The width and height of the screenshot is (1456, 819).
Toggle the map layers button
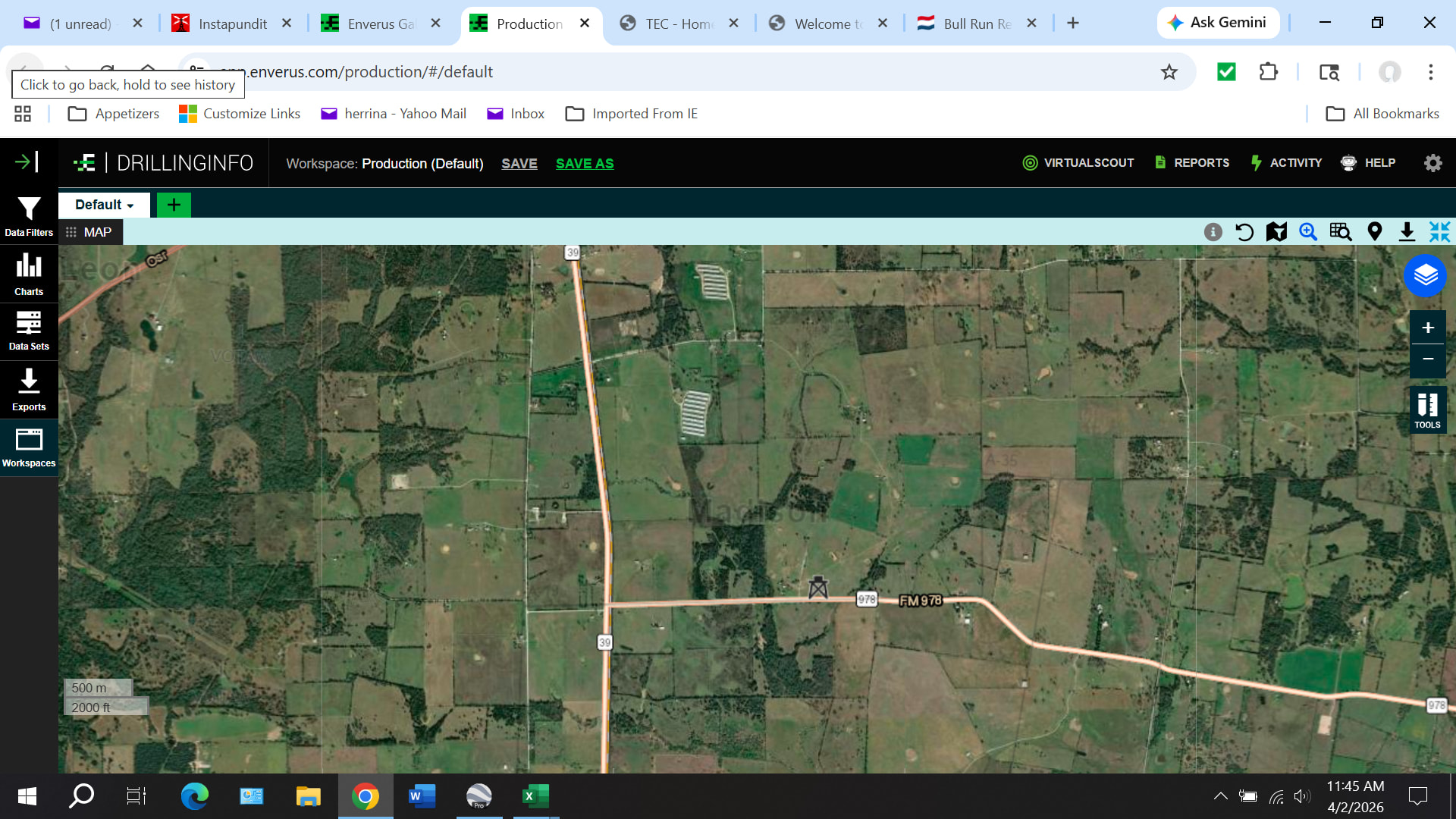1425,275
